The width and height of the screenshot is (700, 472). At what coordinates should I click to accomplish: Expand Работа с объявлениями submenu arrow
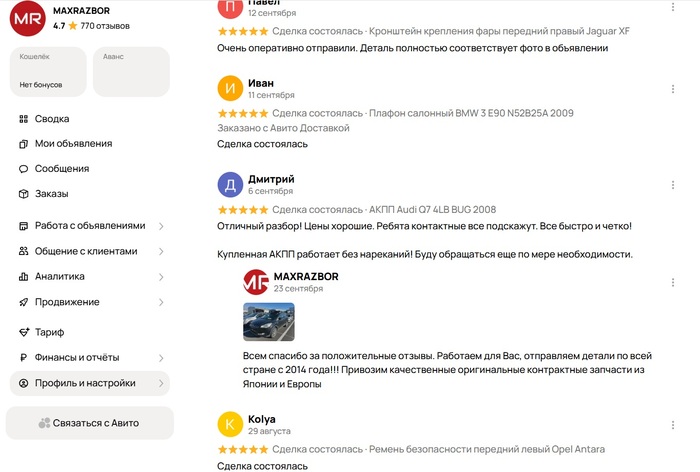coord(161,226)
